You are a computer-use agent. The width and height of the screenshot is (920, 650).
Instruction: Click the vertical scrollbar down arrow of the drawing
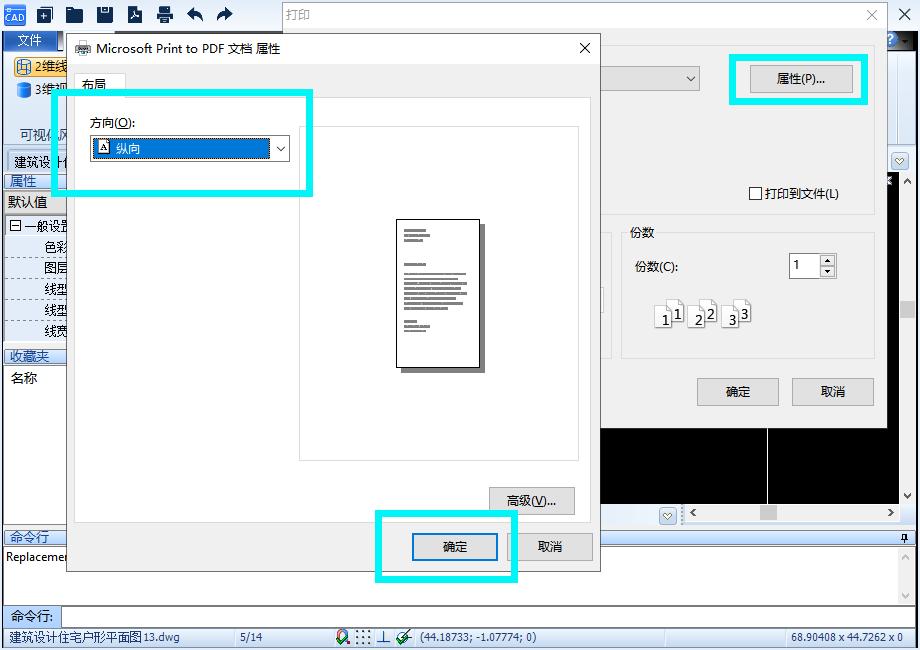[x=907, y=496]
